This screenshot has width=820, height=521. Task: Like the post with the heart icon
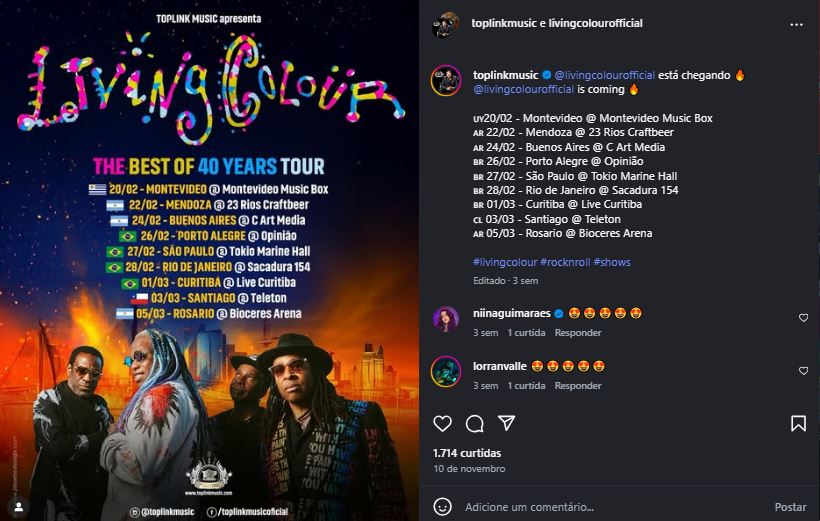point(442,423)
